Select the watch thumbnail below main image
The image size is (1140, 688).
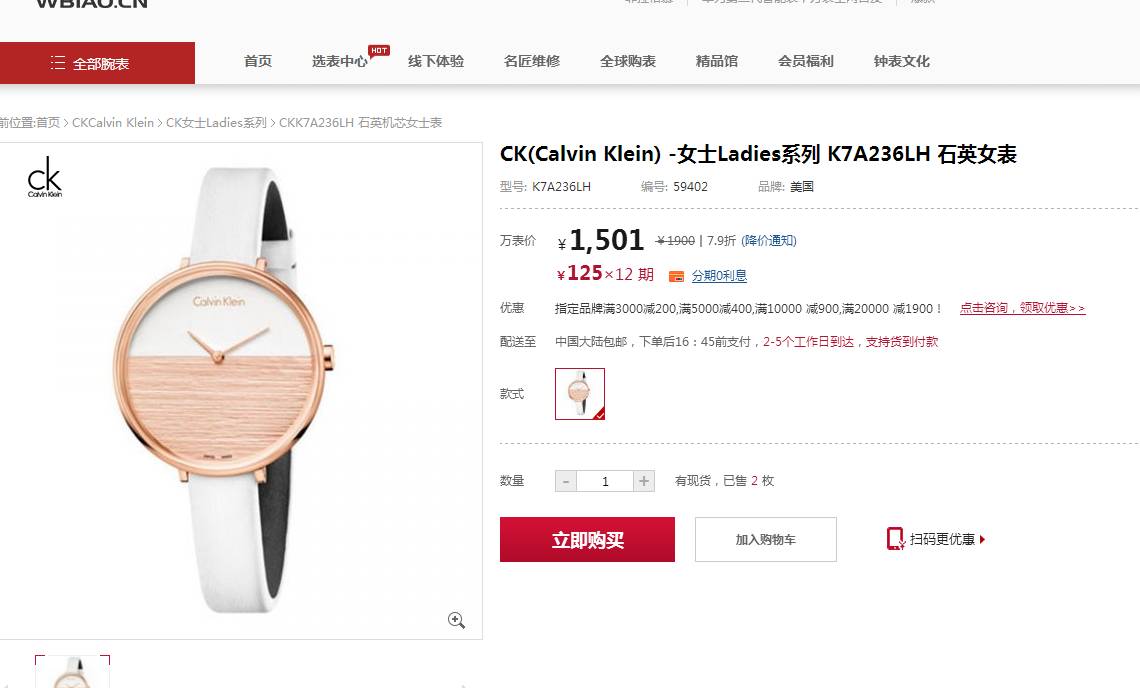73,671
